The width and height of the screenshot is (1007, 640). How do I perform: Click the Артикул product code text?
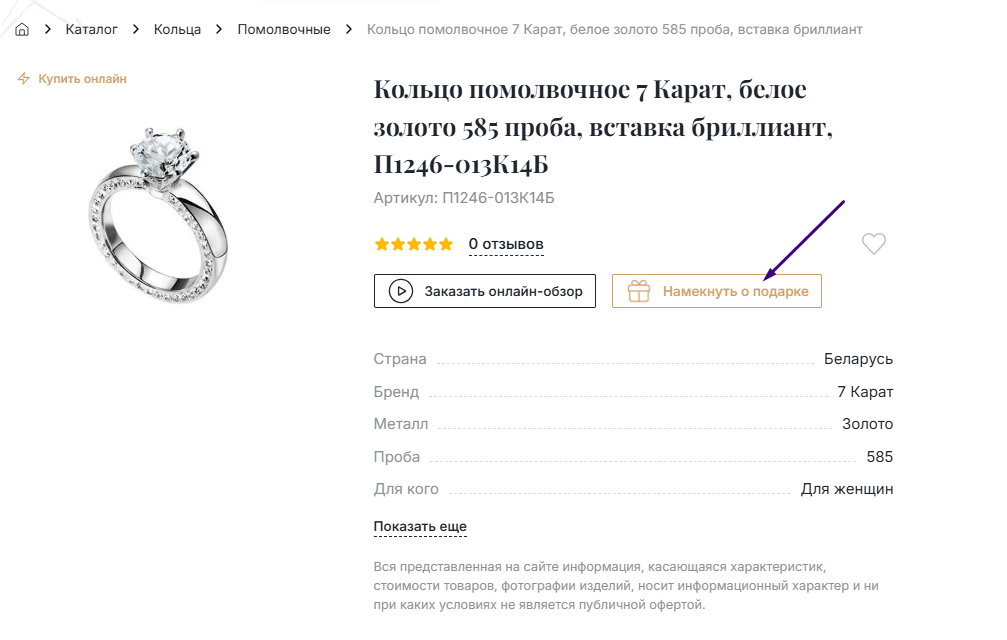pos(464,198)
